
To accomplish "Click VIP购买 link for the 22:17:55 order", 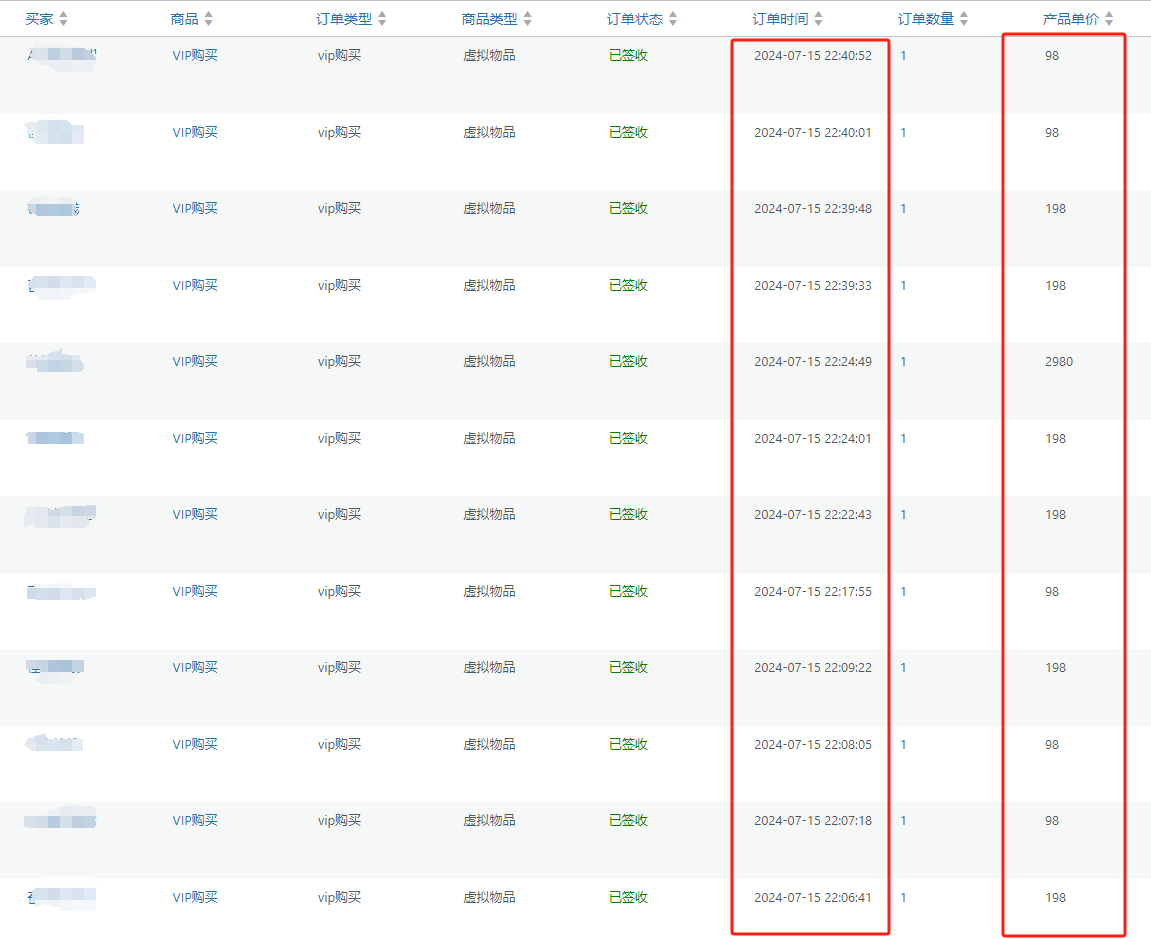I will [195, 592].
